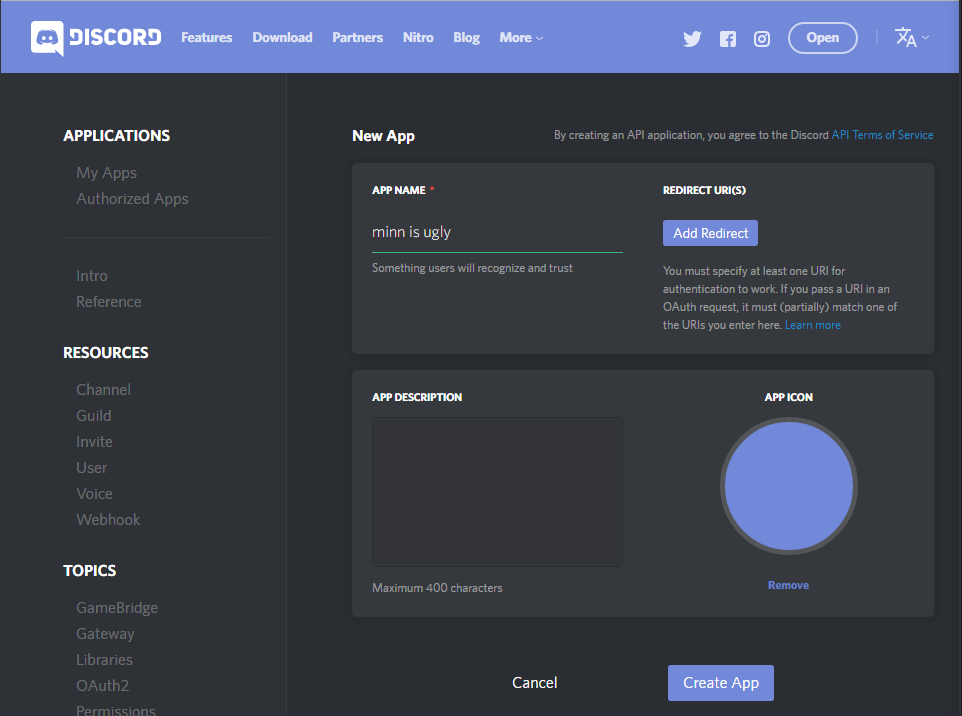The image size is (962, 716).
Task: Open Discord's Facebook page icon
Action: 728,39
